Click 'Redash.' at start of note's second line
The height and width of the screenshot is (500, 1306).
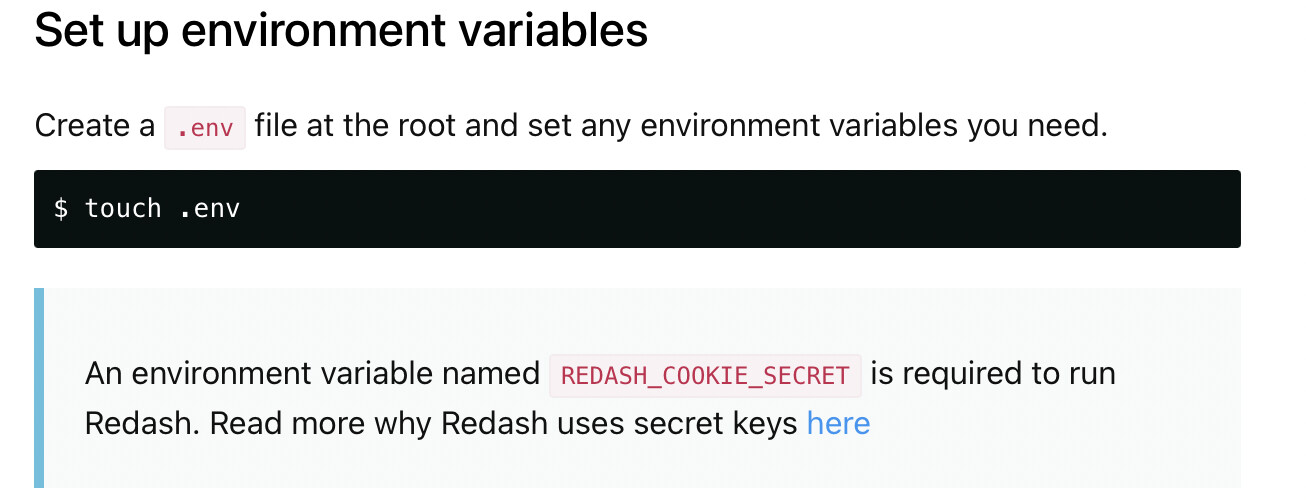pos(143,423)
